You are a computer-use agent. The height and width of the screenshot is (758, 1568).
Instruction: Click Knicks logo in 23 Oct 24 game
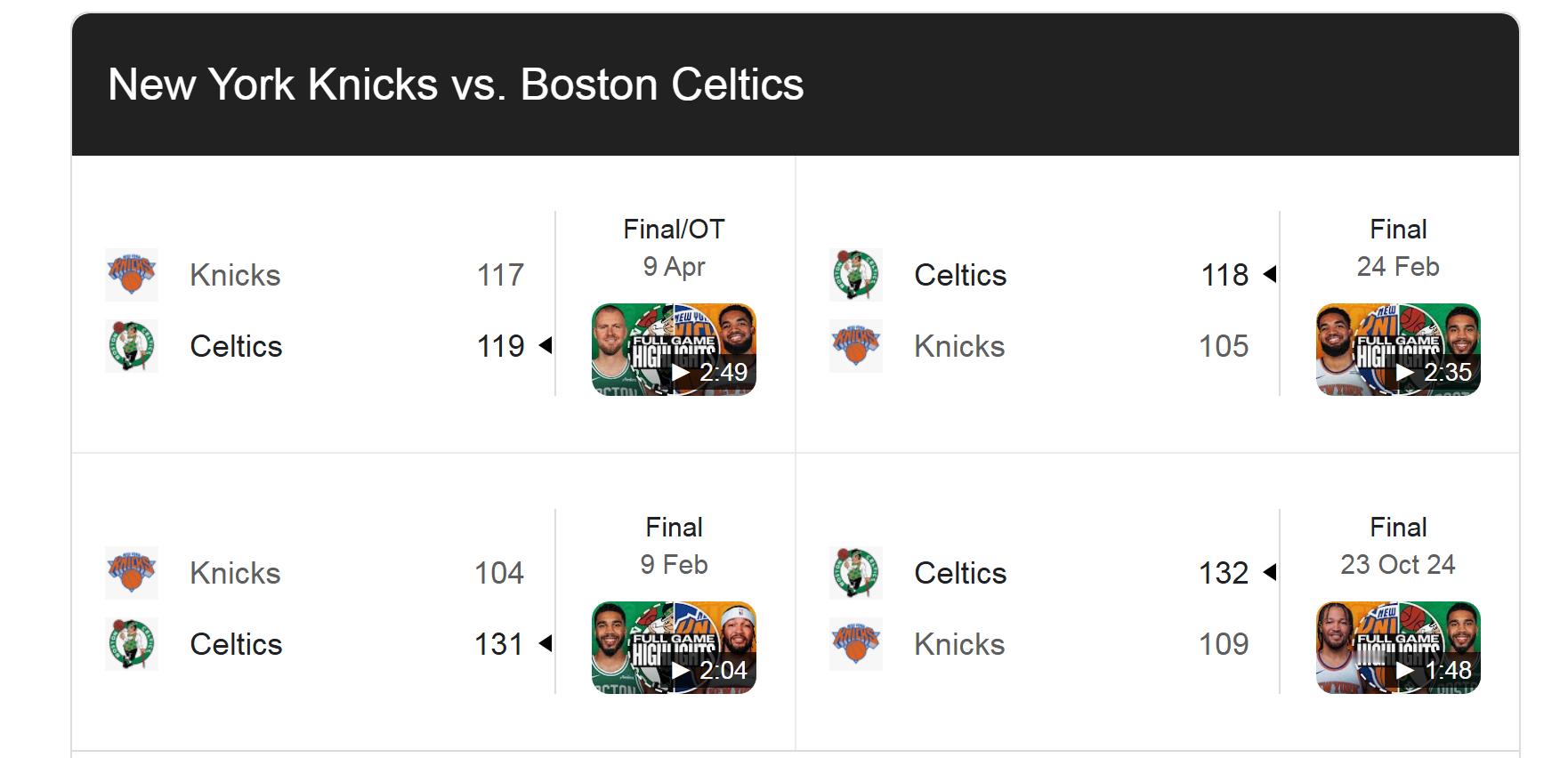pyautogui.click(x=856, y=643)
